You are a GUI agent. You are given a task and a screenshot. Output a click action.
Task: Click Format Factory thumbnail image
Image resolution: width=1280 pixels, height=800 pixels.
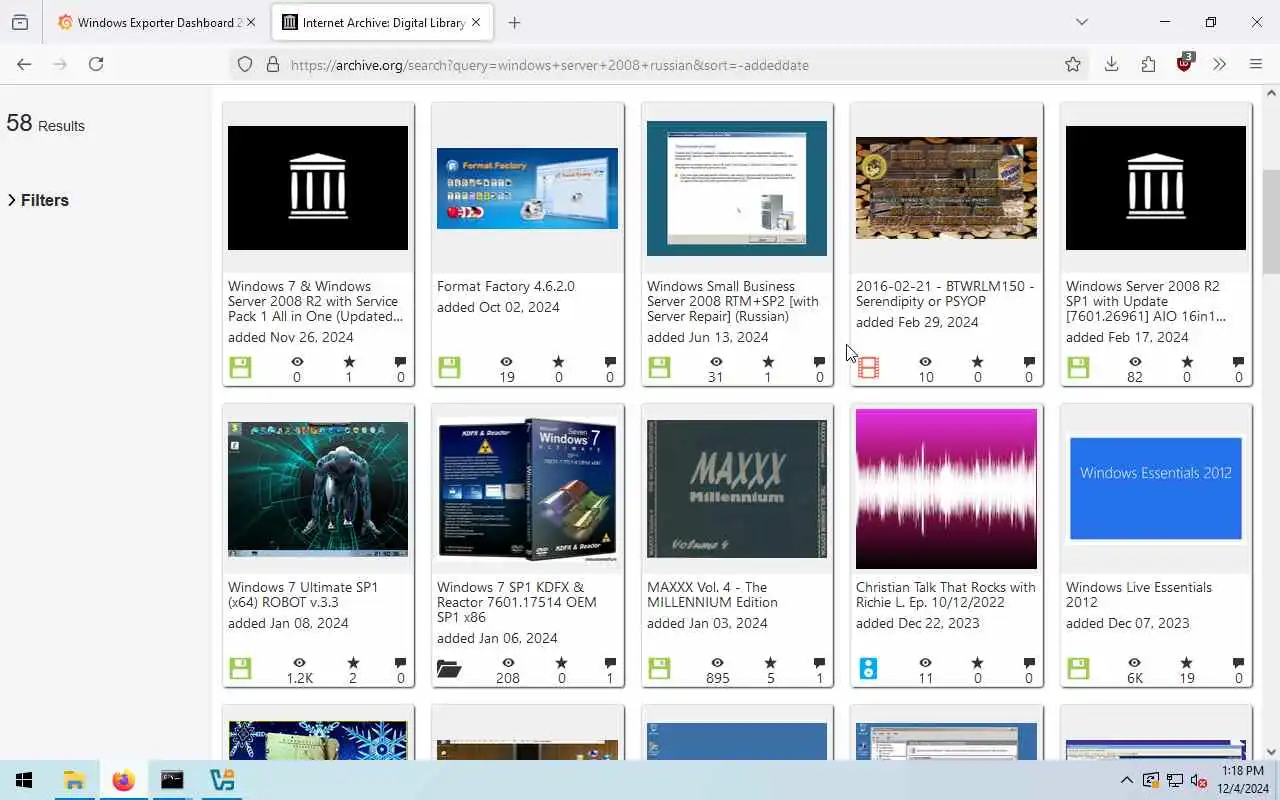(527, 188)
